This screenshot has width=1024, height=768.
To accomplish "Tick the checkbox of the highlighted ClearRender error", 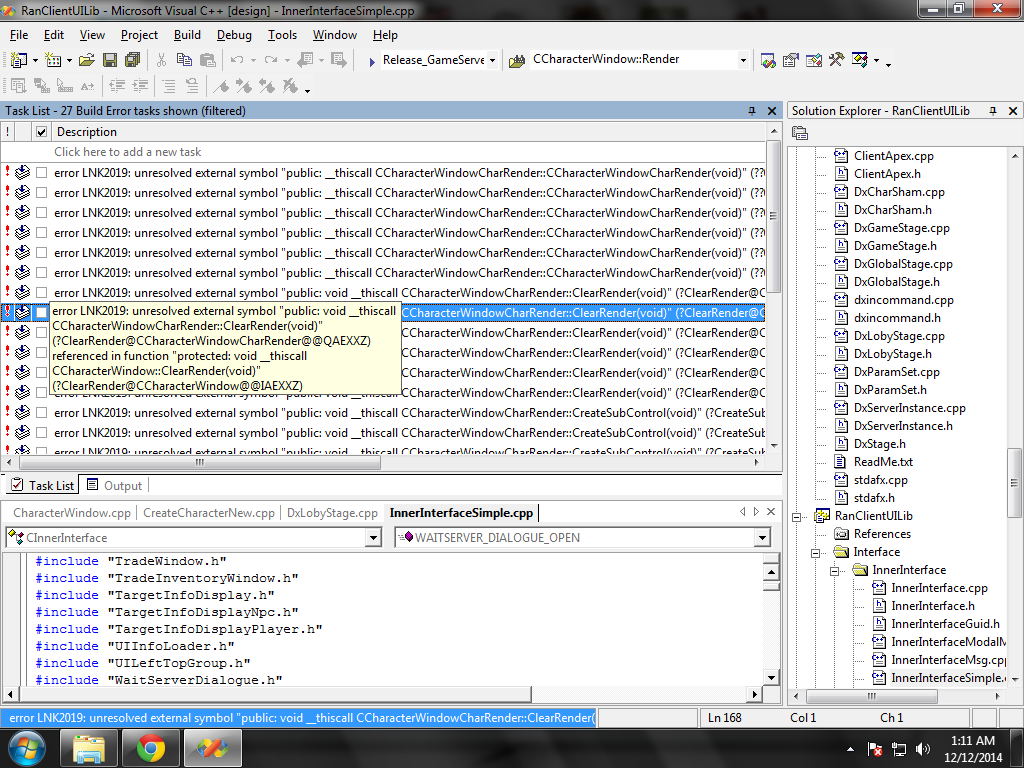I will (41, 313).
